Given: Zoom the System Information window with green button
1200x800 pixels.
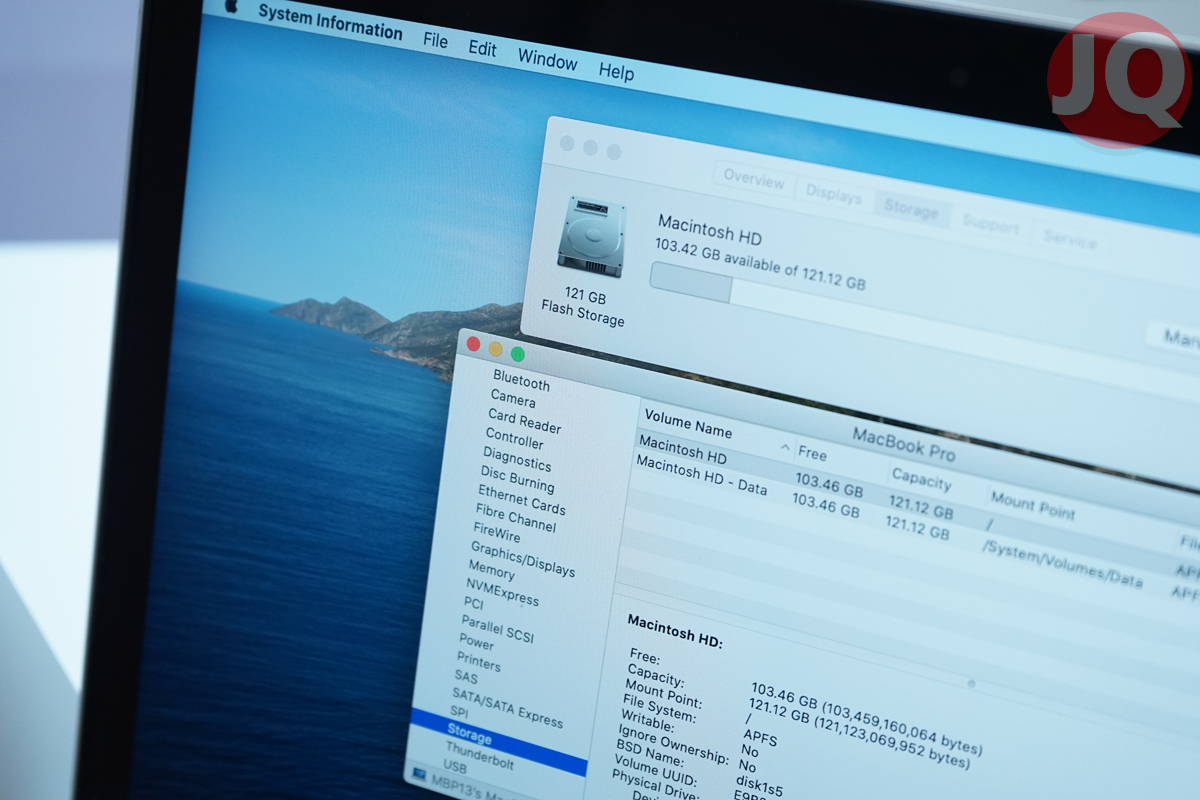Looking at the screenshot, I should (x=517, y=354).
